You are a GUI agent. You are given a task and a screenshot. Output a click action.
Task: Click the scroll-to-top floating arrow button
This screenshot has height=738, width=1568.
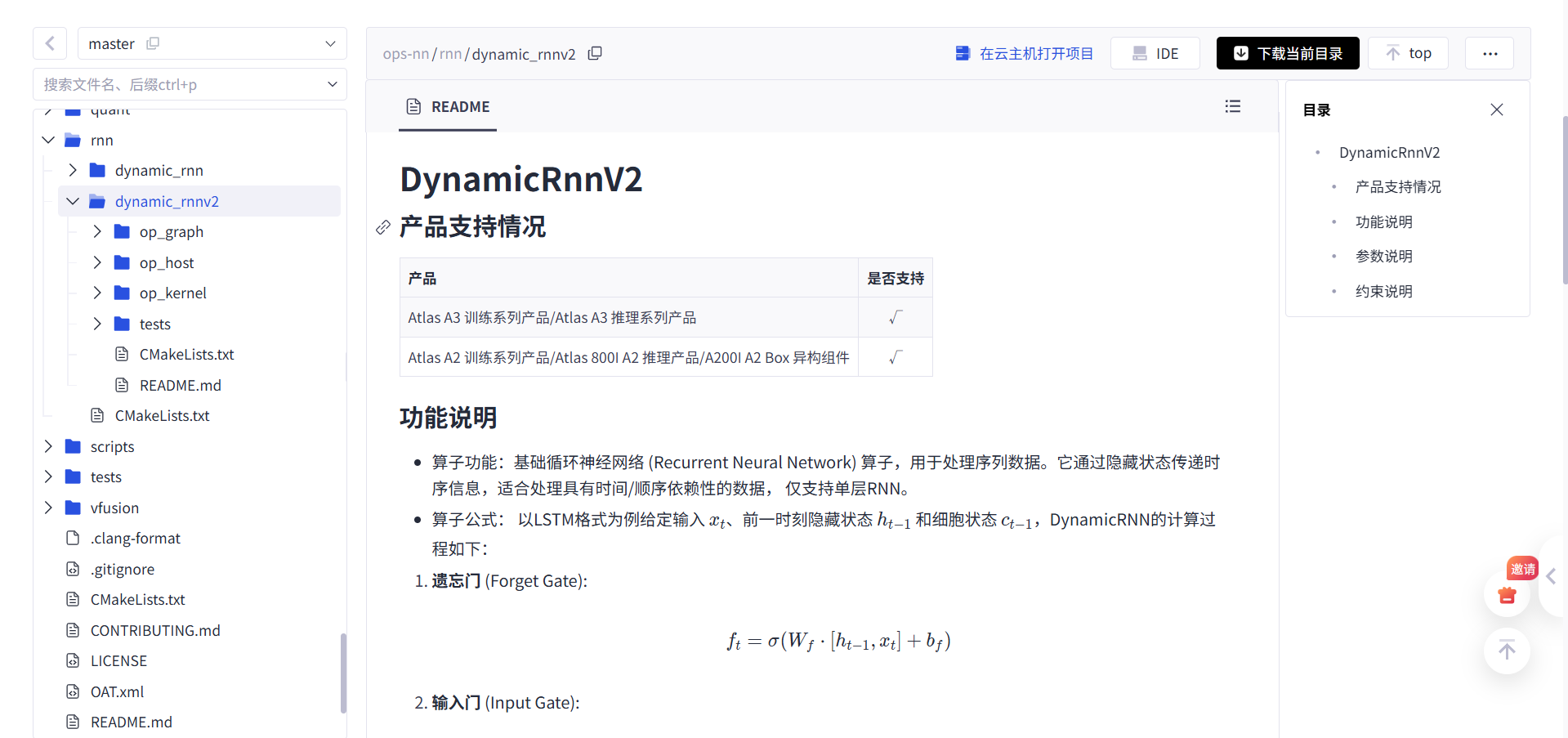[x=1508, y=651]
